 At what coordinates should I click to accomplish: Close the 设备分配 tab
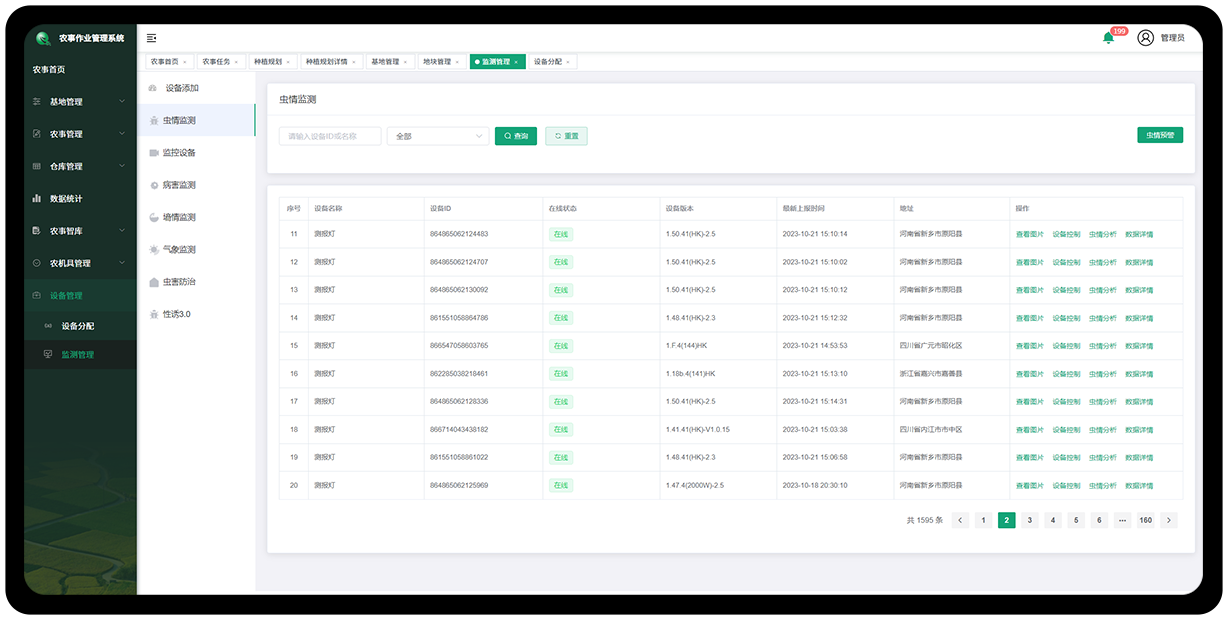click(568, 62)
